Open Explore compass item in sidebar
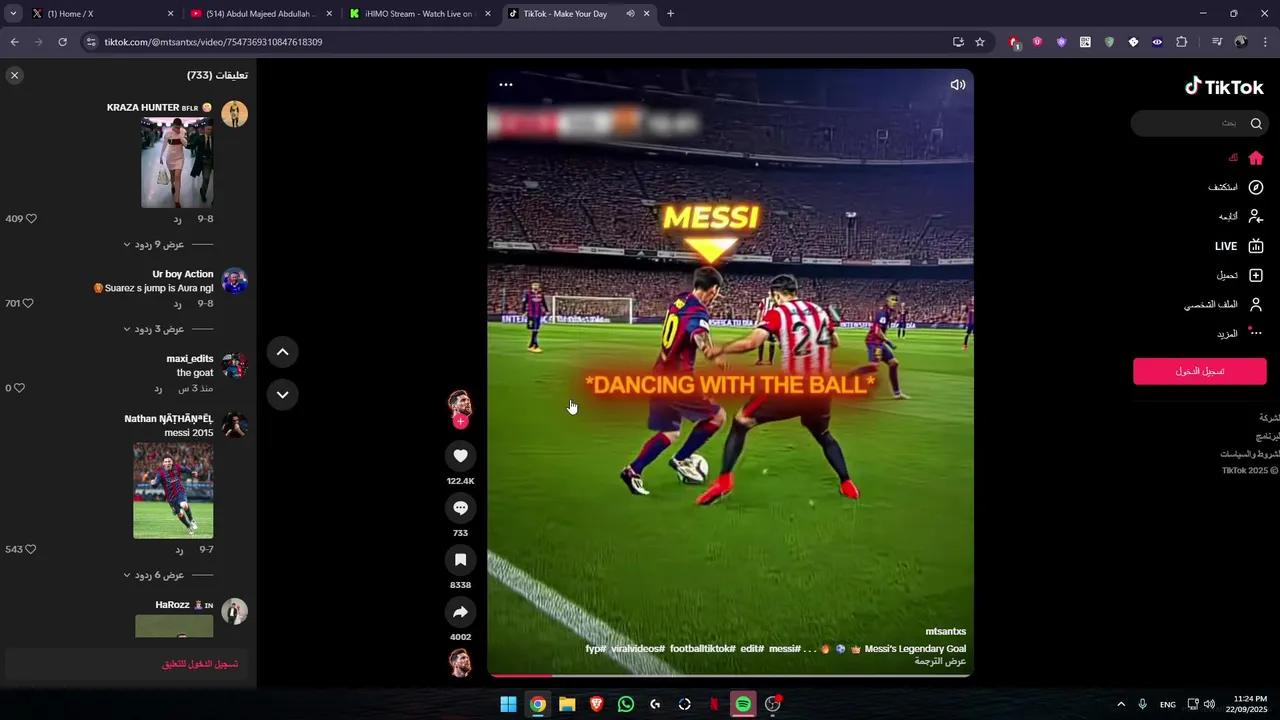 pos(1236,187)
